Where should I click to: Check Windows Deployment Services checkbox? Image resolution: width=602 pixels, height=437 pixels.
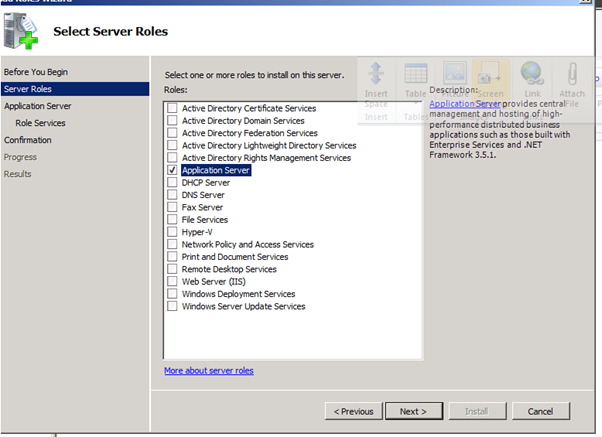tap(172, 294)
